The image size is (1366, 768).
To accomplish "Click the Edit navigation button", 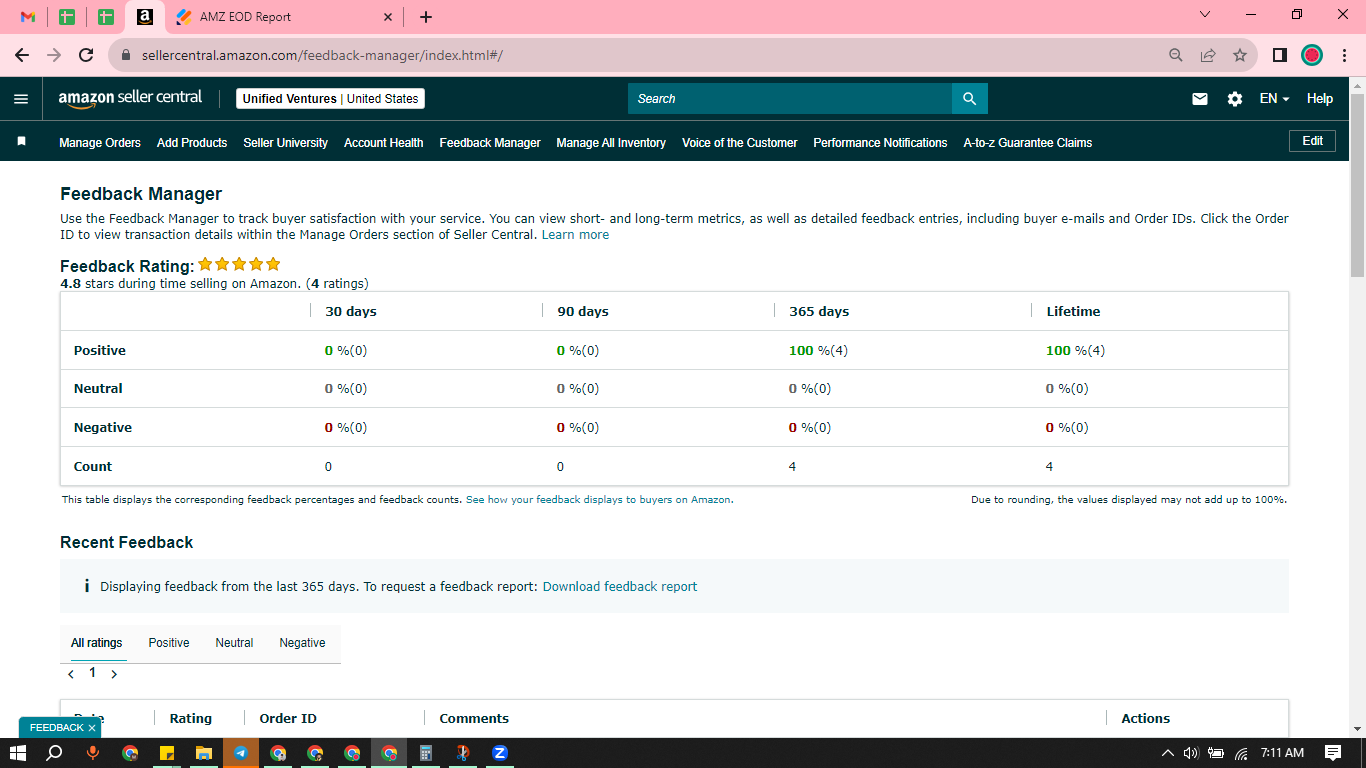I will (1312, 141).
